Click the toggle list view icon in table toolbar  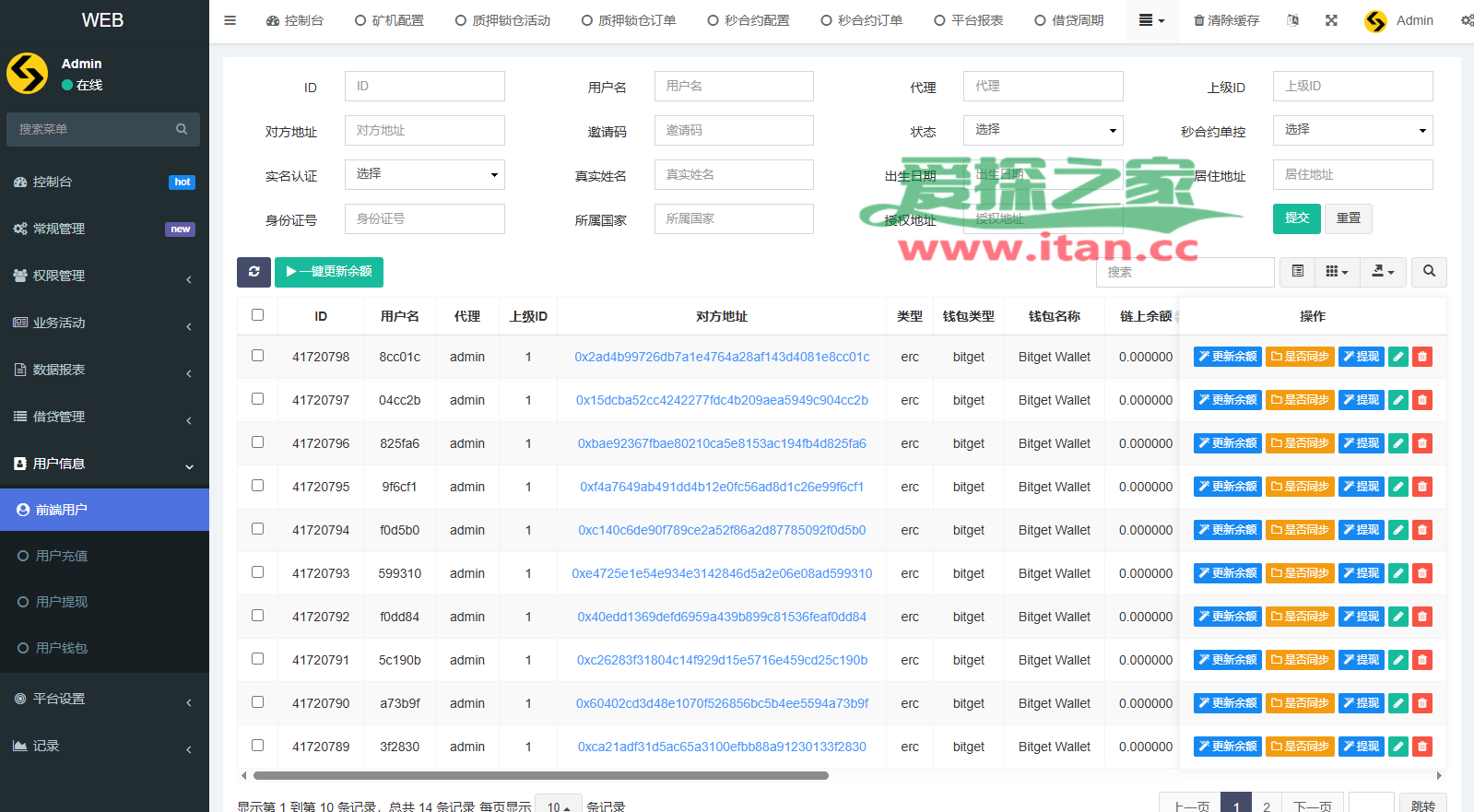[1297, 272]
